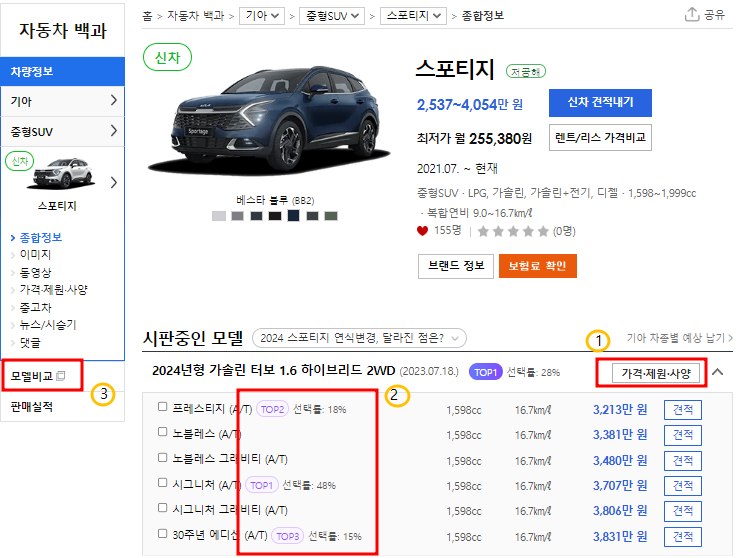
Task: Select 뉴스/시승기 in sidebar menu
Action: click(x=48, y=325)
